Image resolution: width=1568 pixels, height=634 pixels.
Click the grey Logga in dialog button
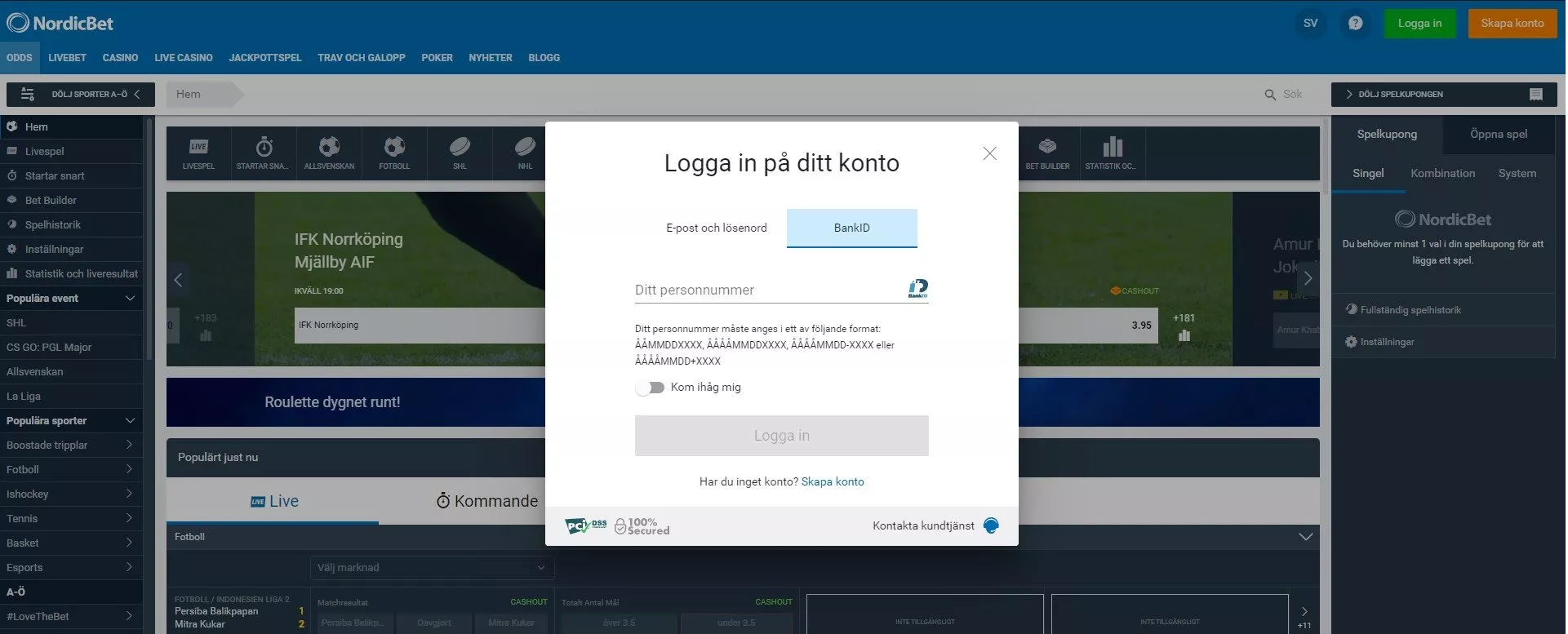click(x=782, y=436)
